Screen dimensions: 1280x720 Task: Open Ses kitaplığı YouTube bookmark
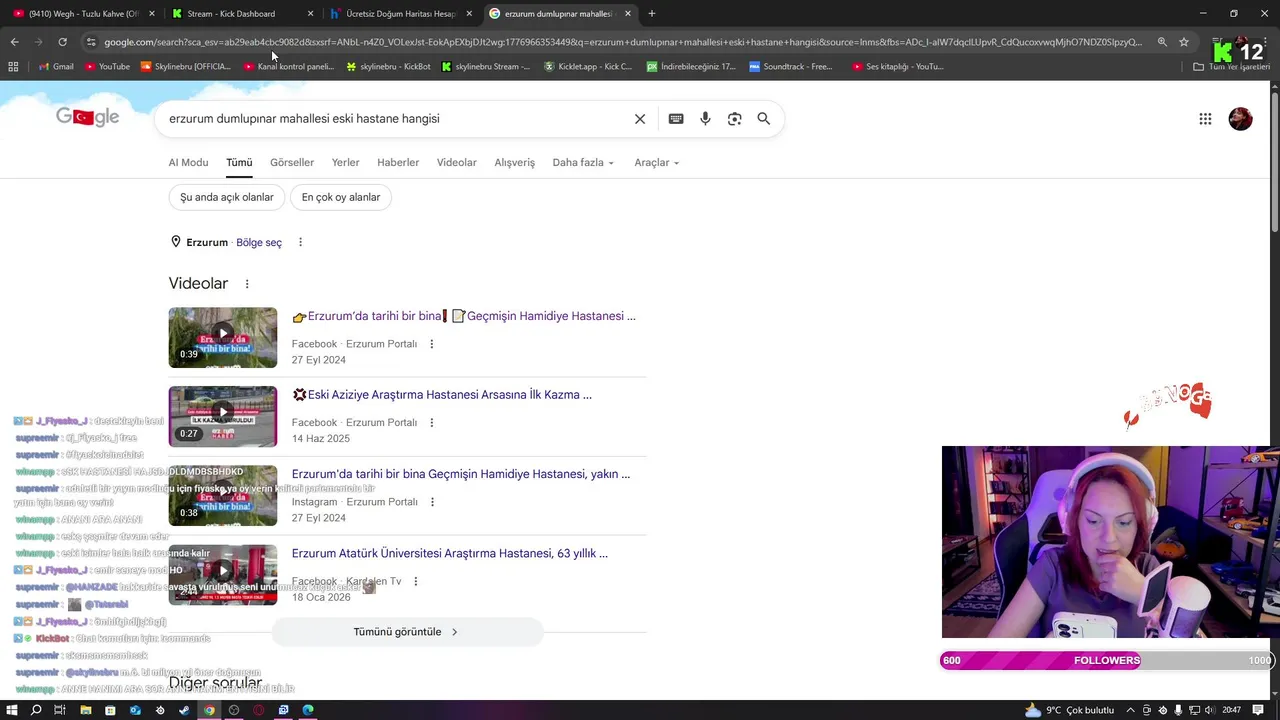(897, 66)
